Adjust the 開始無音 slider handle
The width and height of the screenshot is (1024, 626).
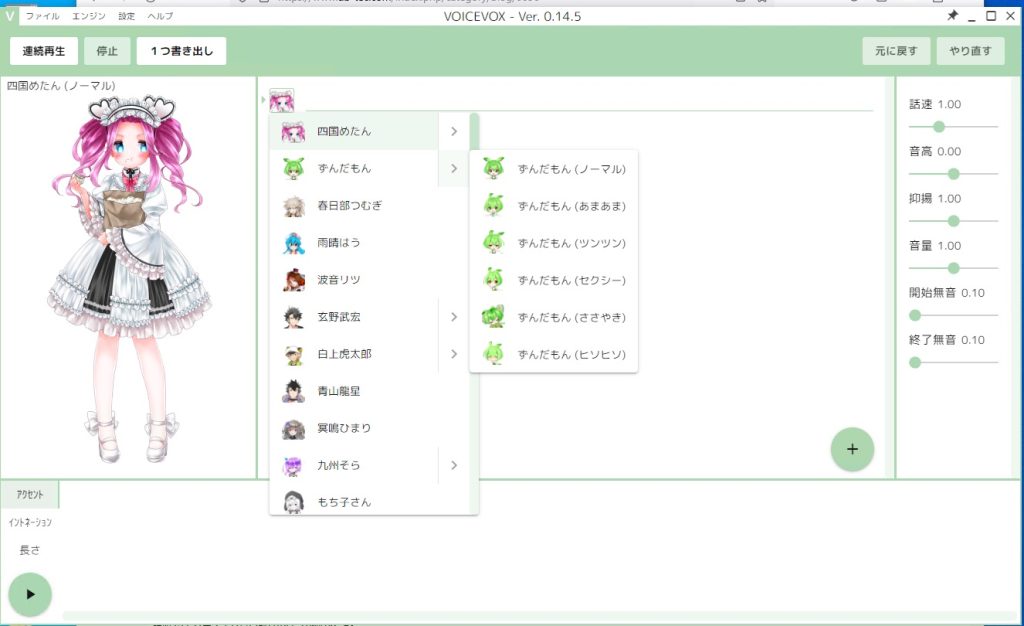point(915,315)
